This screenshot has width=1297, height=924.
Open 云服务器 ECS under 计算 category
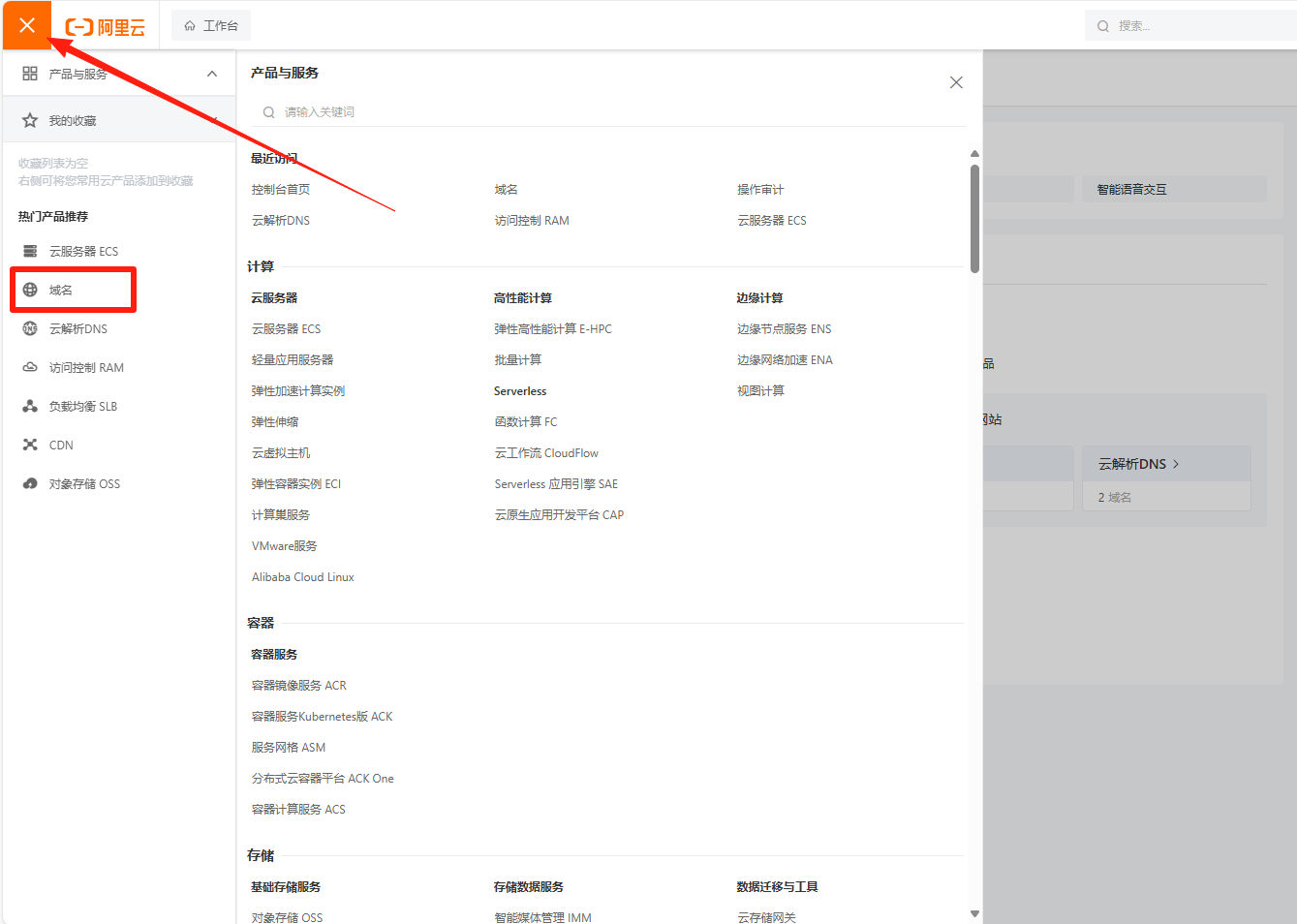[x=286, y=329]
